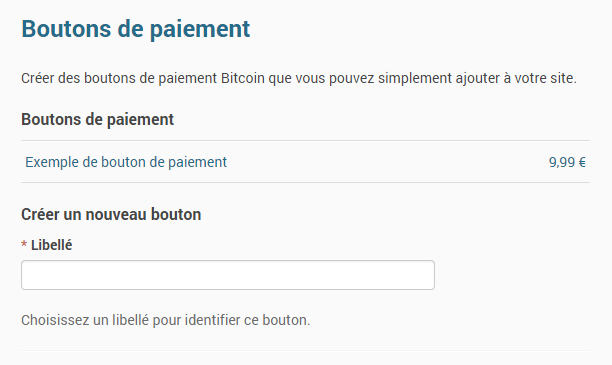The height and width of the screenshot is (365, 612).
Task: Click the empty middle of the example button row
Action: coord(386,162)
